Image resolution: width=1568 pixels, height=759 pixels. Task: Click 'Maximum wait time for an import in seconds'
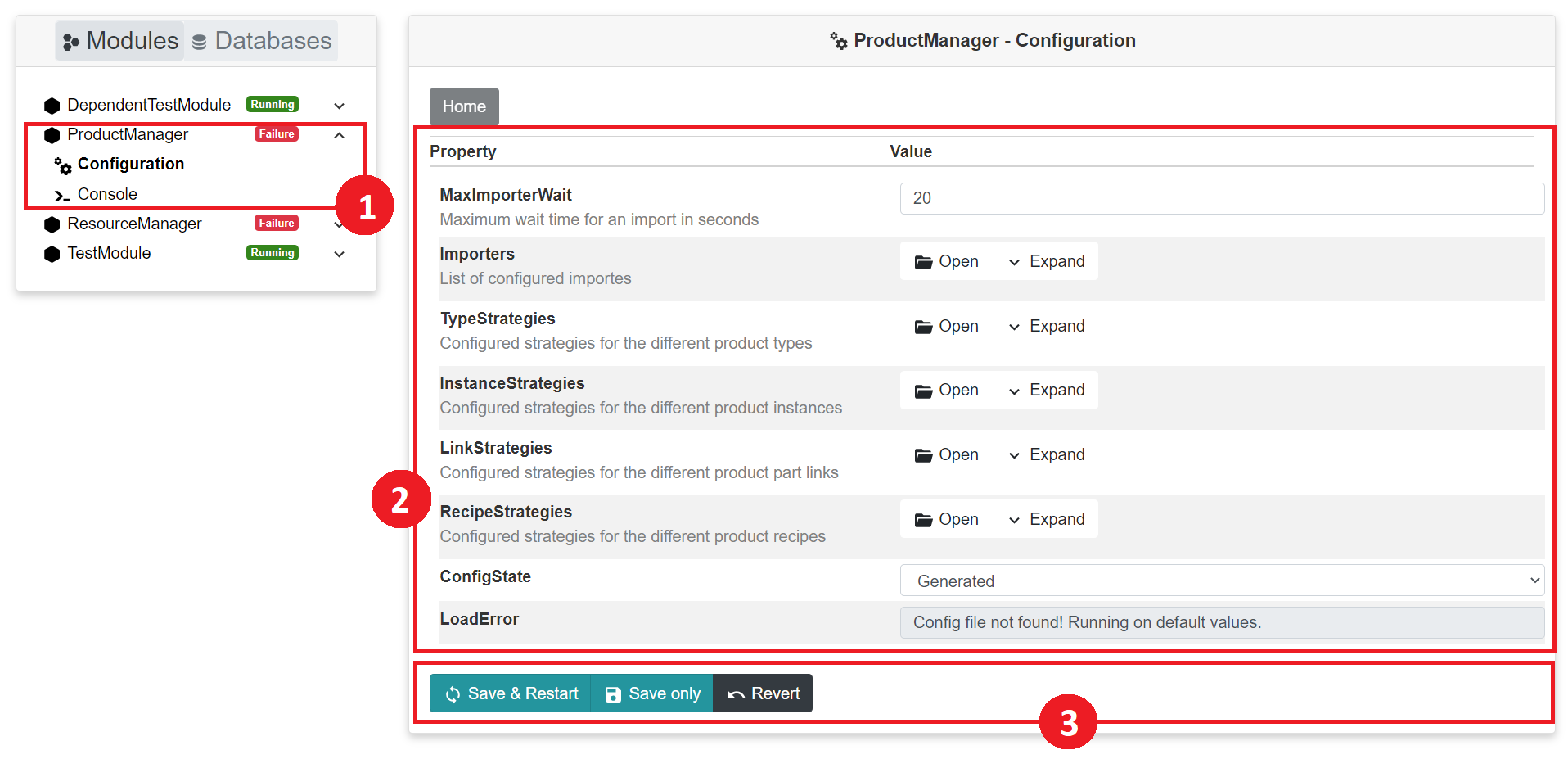pos(599,219)
